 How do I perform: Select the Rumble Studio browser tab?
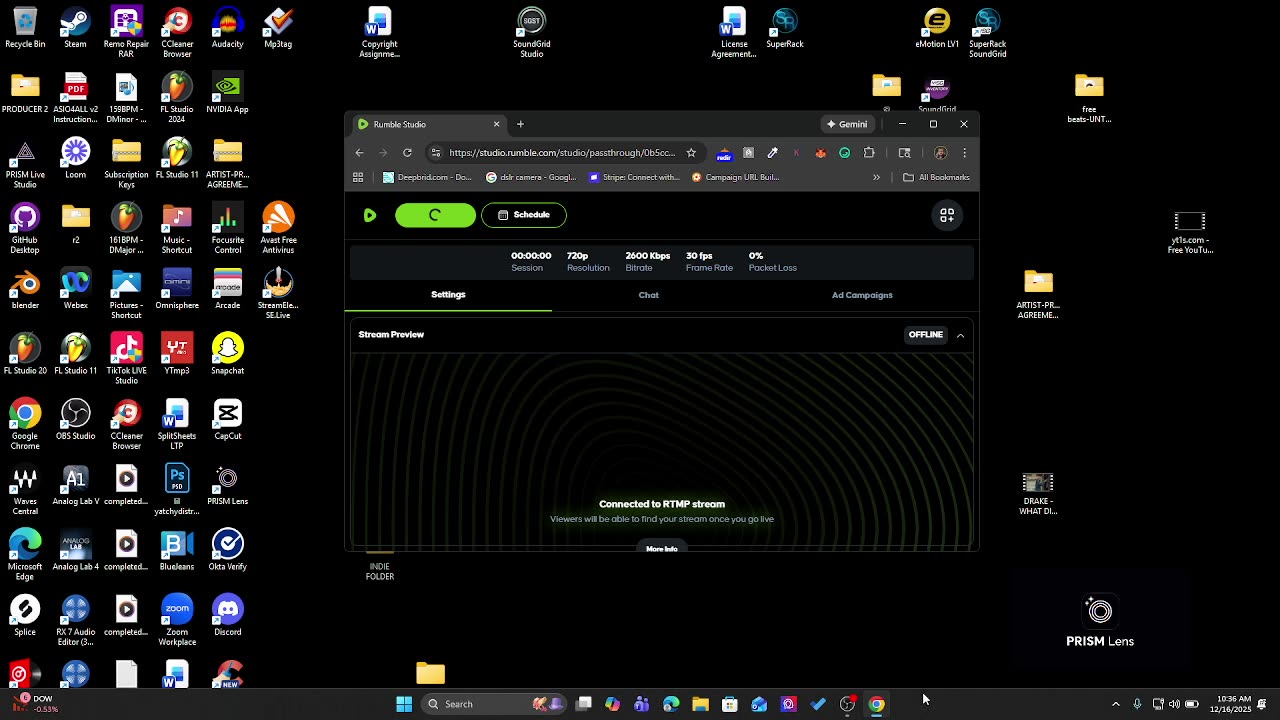click(x=428, y=124)
